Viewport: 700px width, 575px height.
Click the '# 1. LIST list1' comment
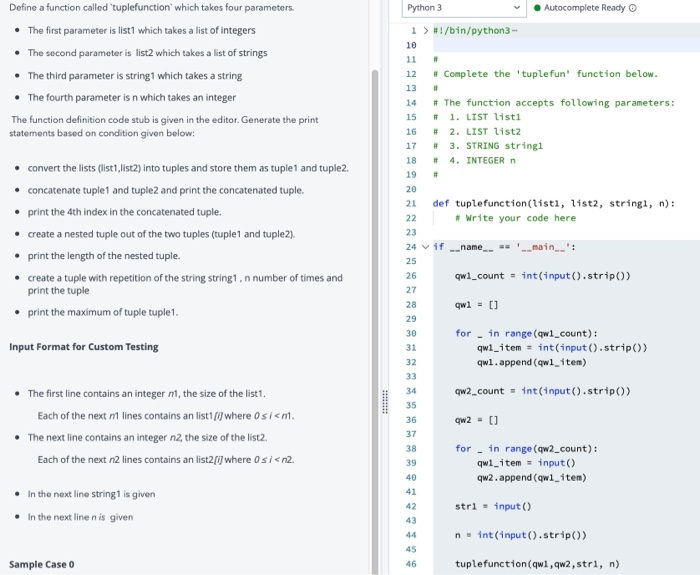pyautogui.click(x=476, y=117)
